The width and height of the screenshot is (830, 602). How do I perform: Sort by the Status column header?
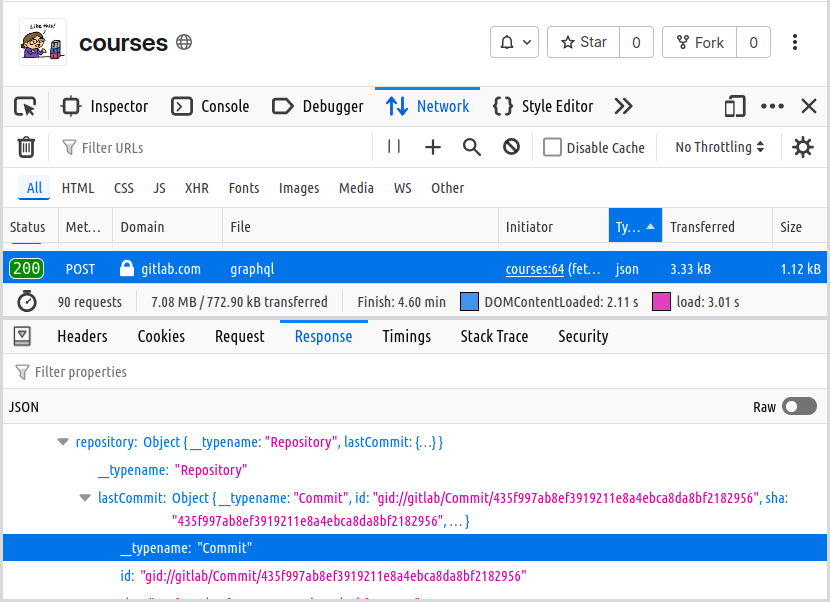[30, 227]
